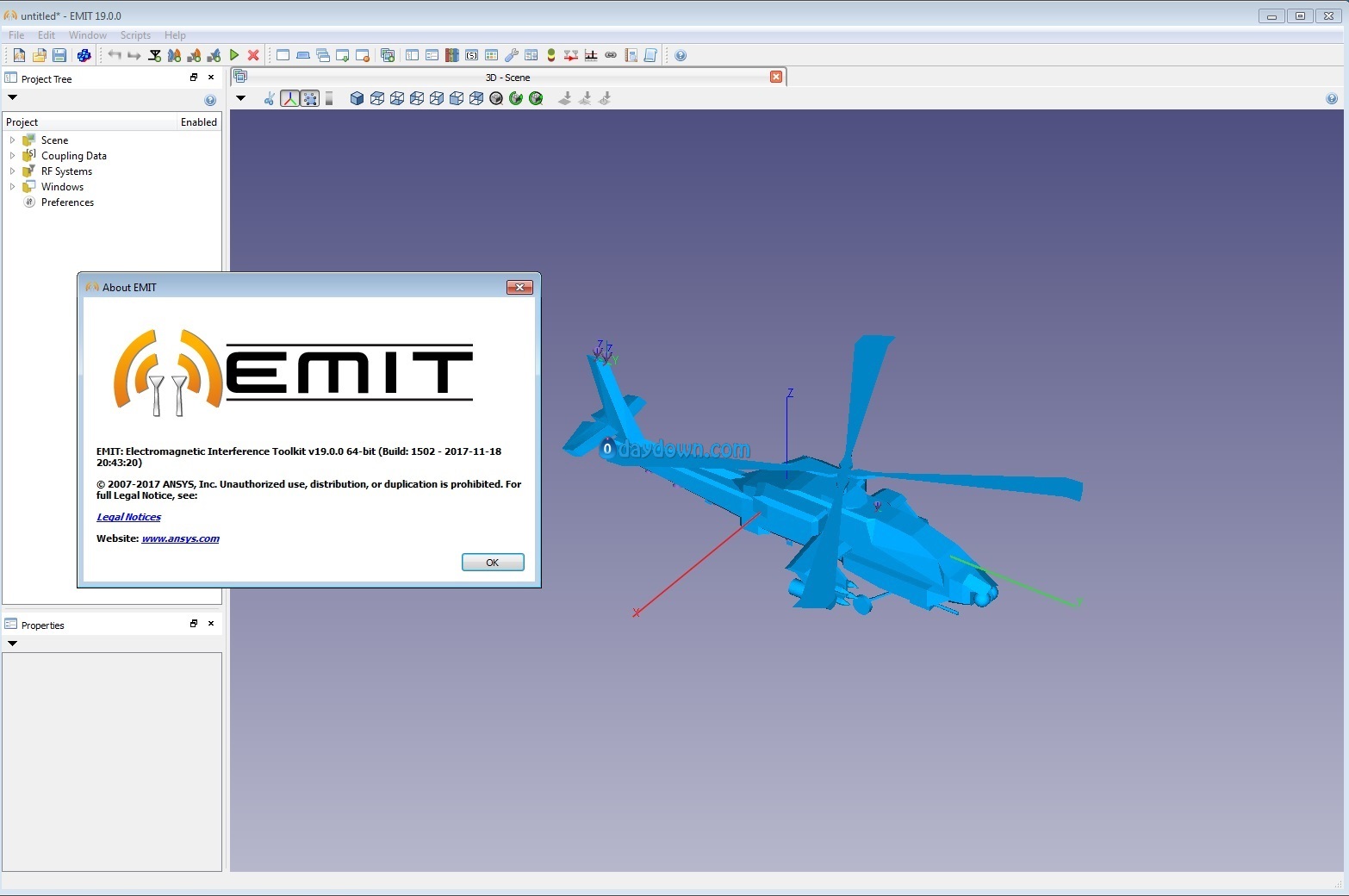Click the wrench settings icon

512,55
